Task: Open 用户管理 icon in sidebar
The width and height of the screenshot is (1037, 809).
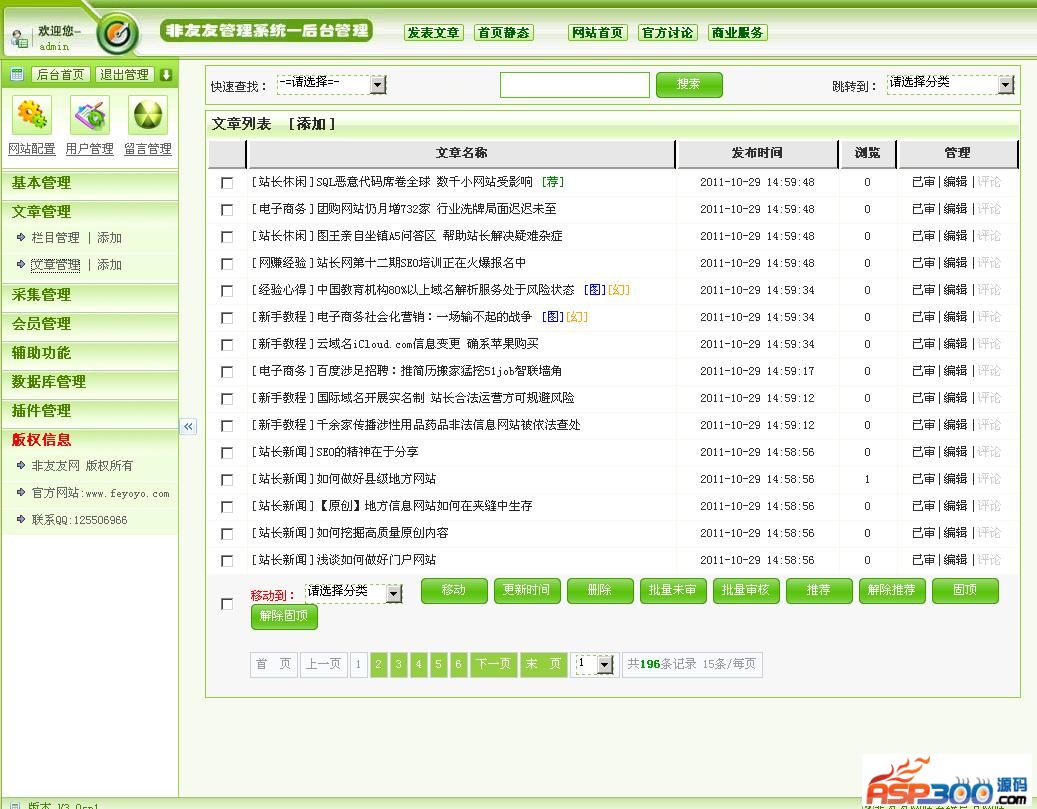Action: 90,116
